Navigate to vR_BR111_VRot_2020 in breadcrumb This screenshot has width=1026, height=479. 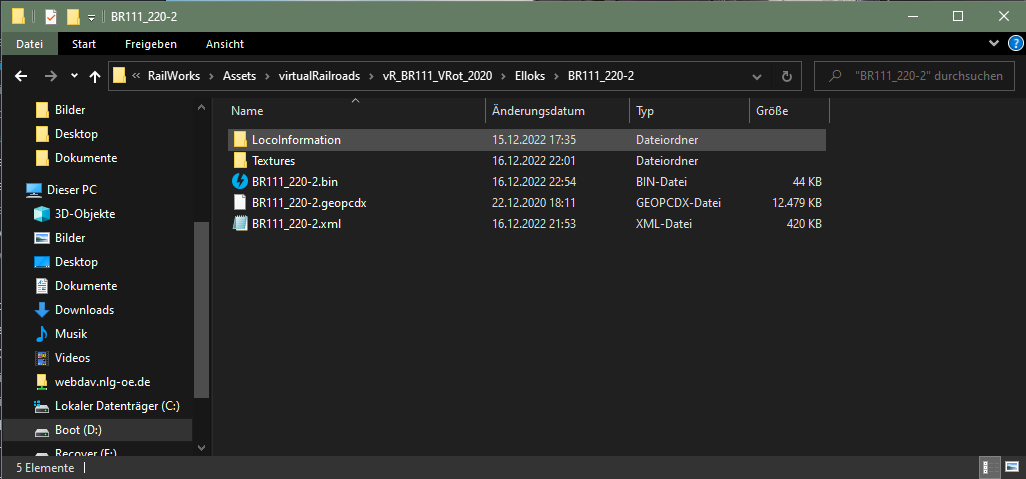tap(437, 76)
